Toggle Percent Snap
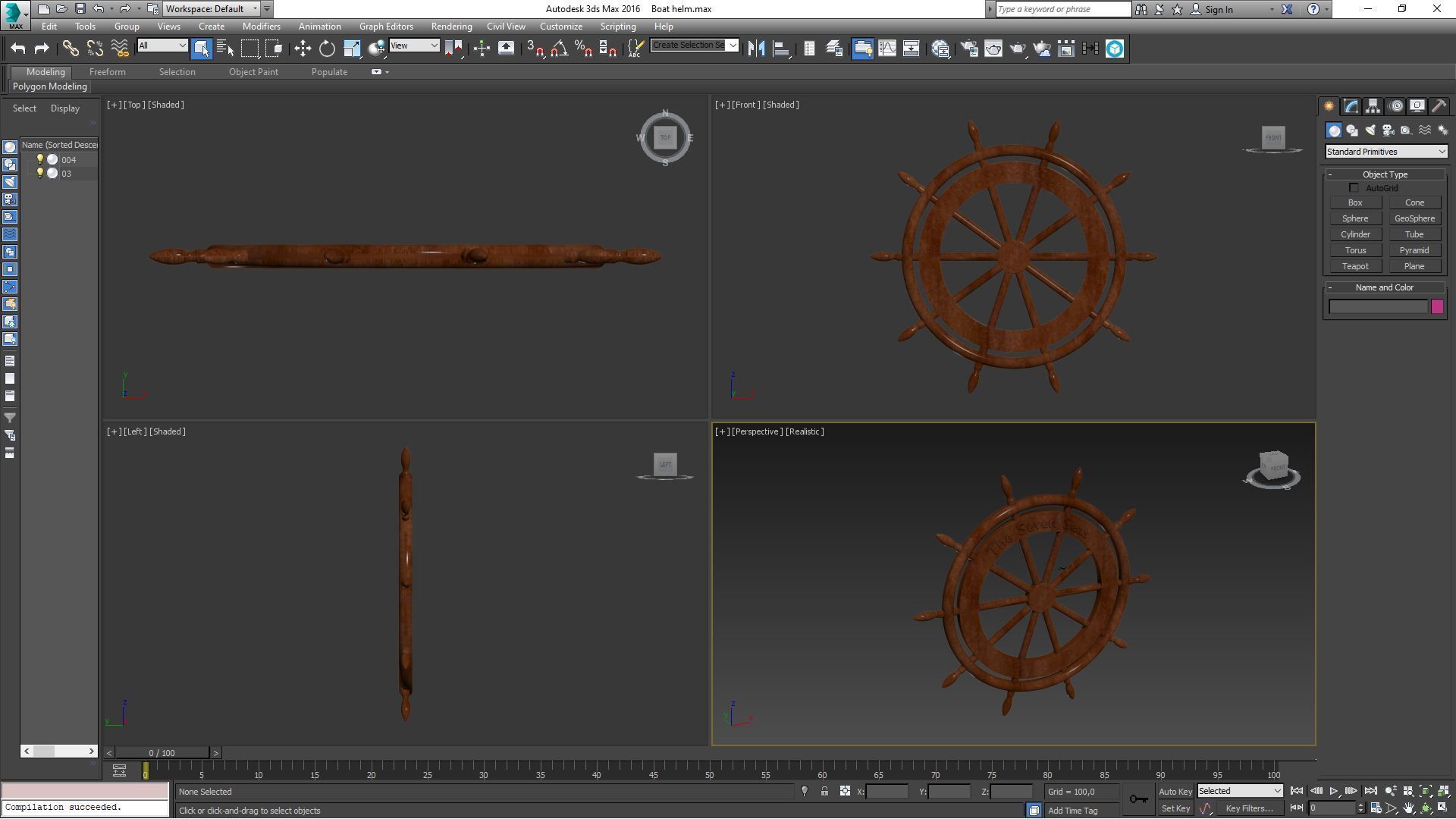This screenshot has height=819, width=1456. (x=583, y=49)
